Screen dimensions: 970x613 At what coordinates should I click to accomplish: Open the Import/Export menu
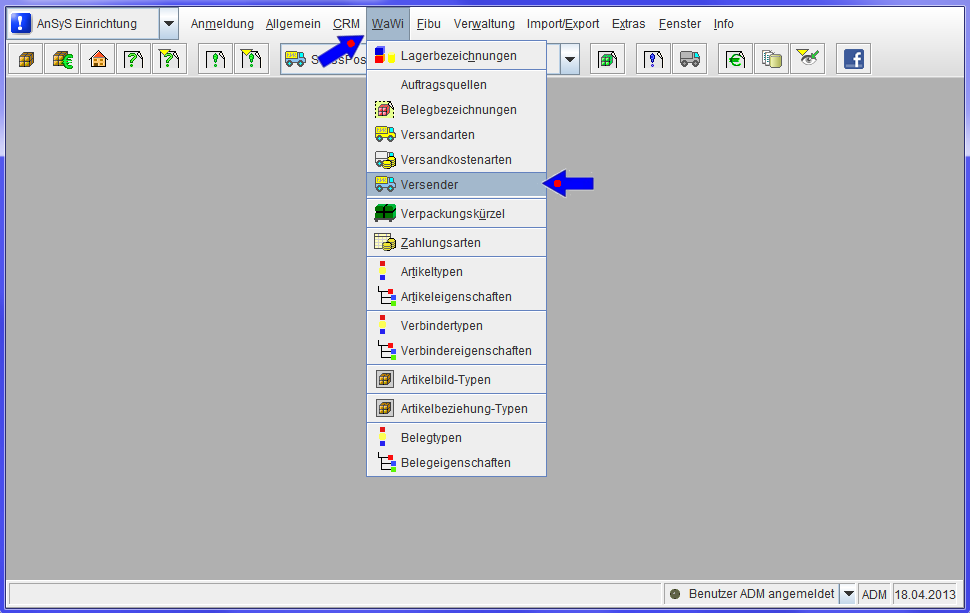[x=563, y=24]
